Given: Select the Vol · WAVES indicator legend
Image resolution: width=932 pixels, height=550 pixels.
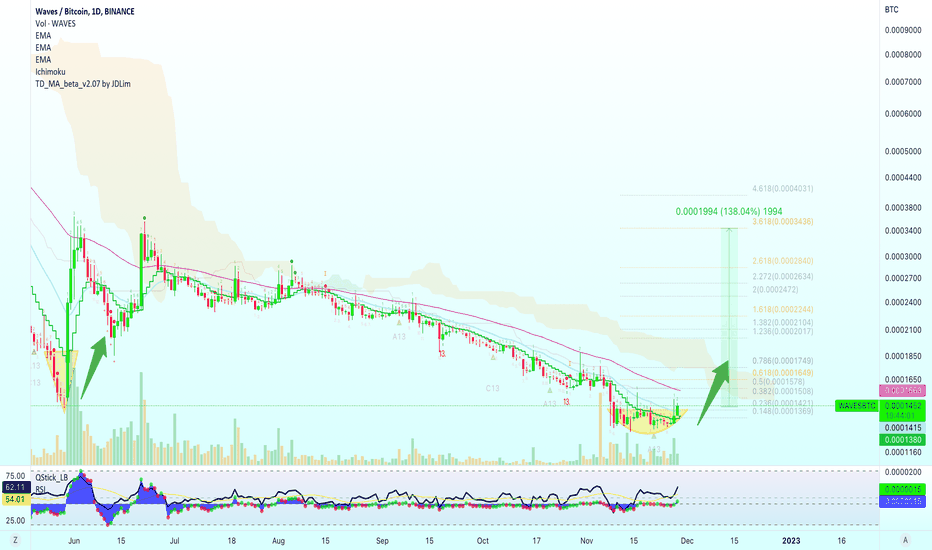Looking at the screenshot, I should 55,24.
